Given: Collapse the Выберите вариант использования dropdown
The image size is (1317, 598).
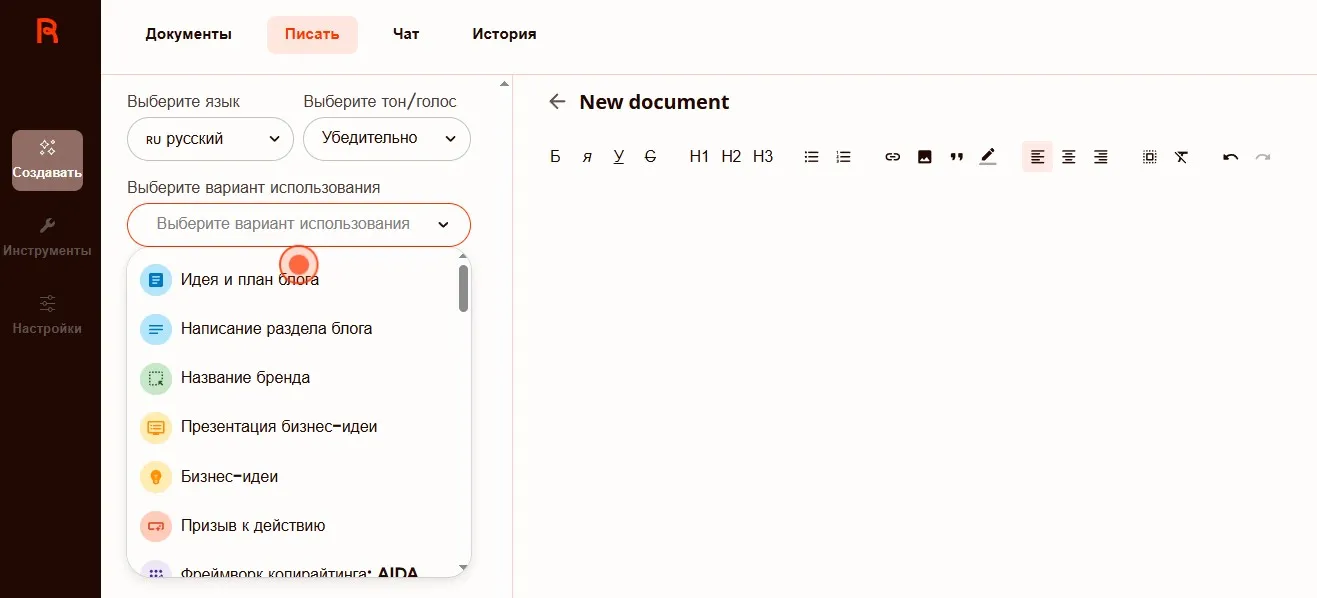Looking at the screenshot, I should (299, 225).
